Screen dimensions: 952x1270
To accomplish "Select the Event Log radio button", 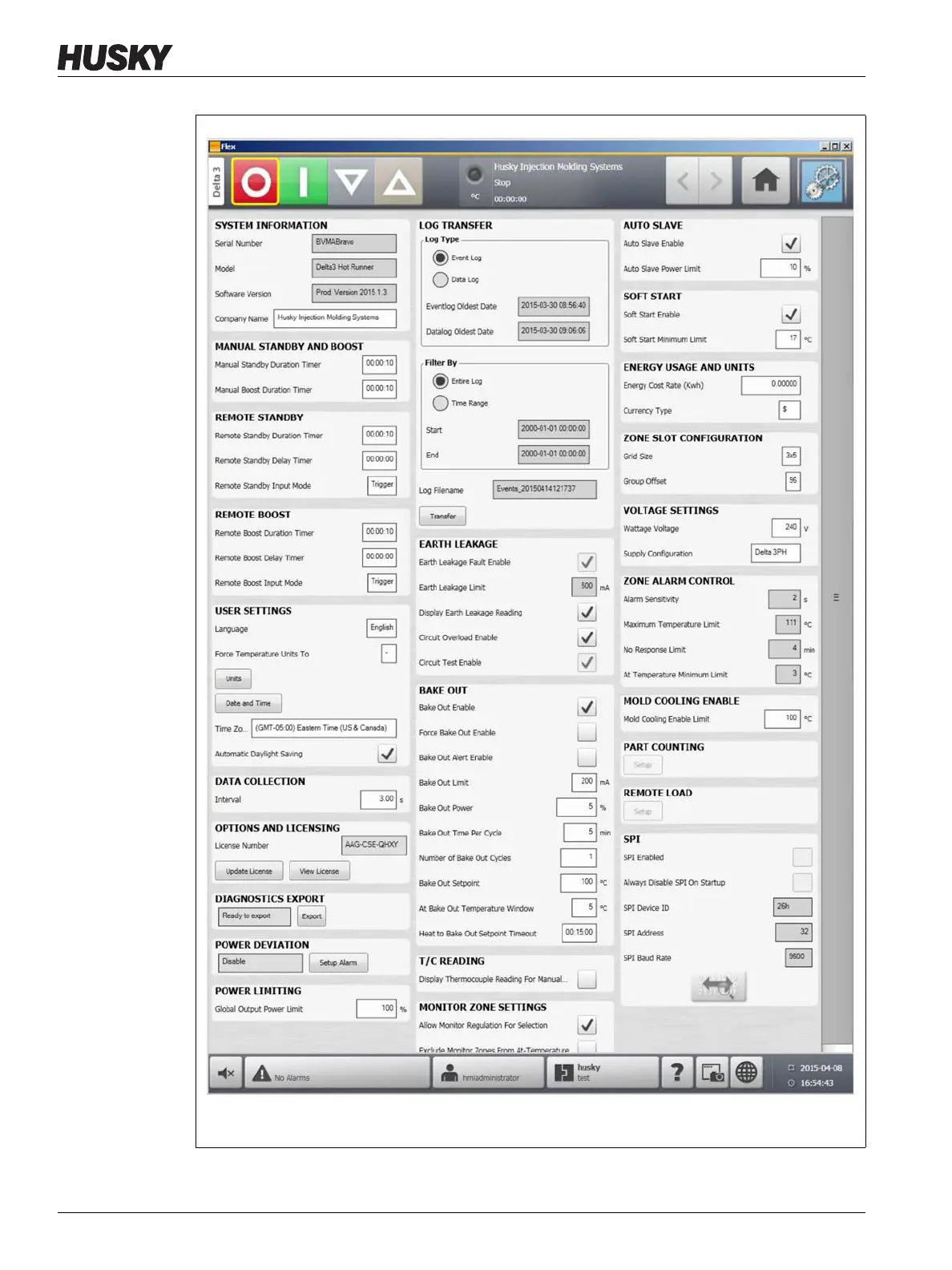I will [x=440, y=257].
